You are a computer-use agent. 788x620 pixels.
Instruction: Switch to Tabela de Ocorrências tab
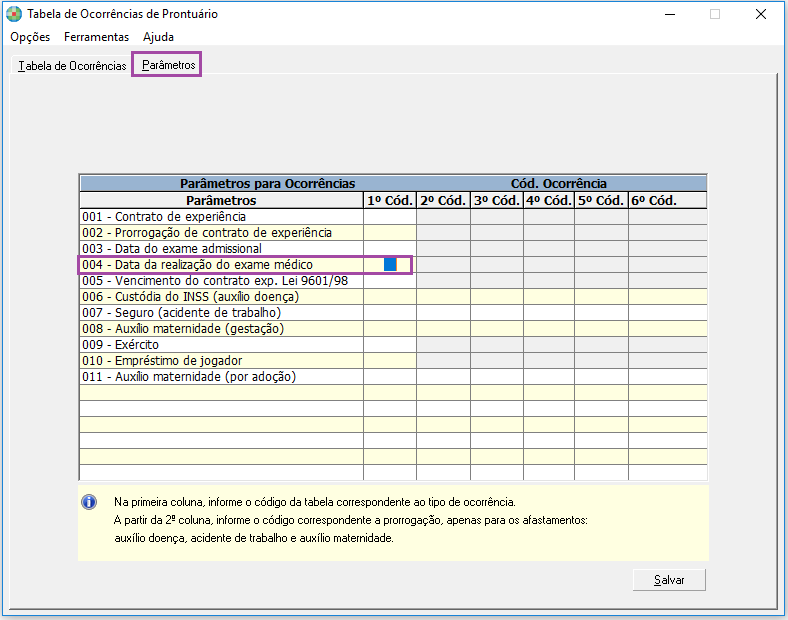(x=72, y=66)
